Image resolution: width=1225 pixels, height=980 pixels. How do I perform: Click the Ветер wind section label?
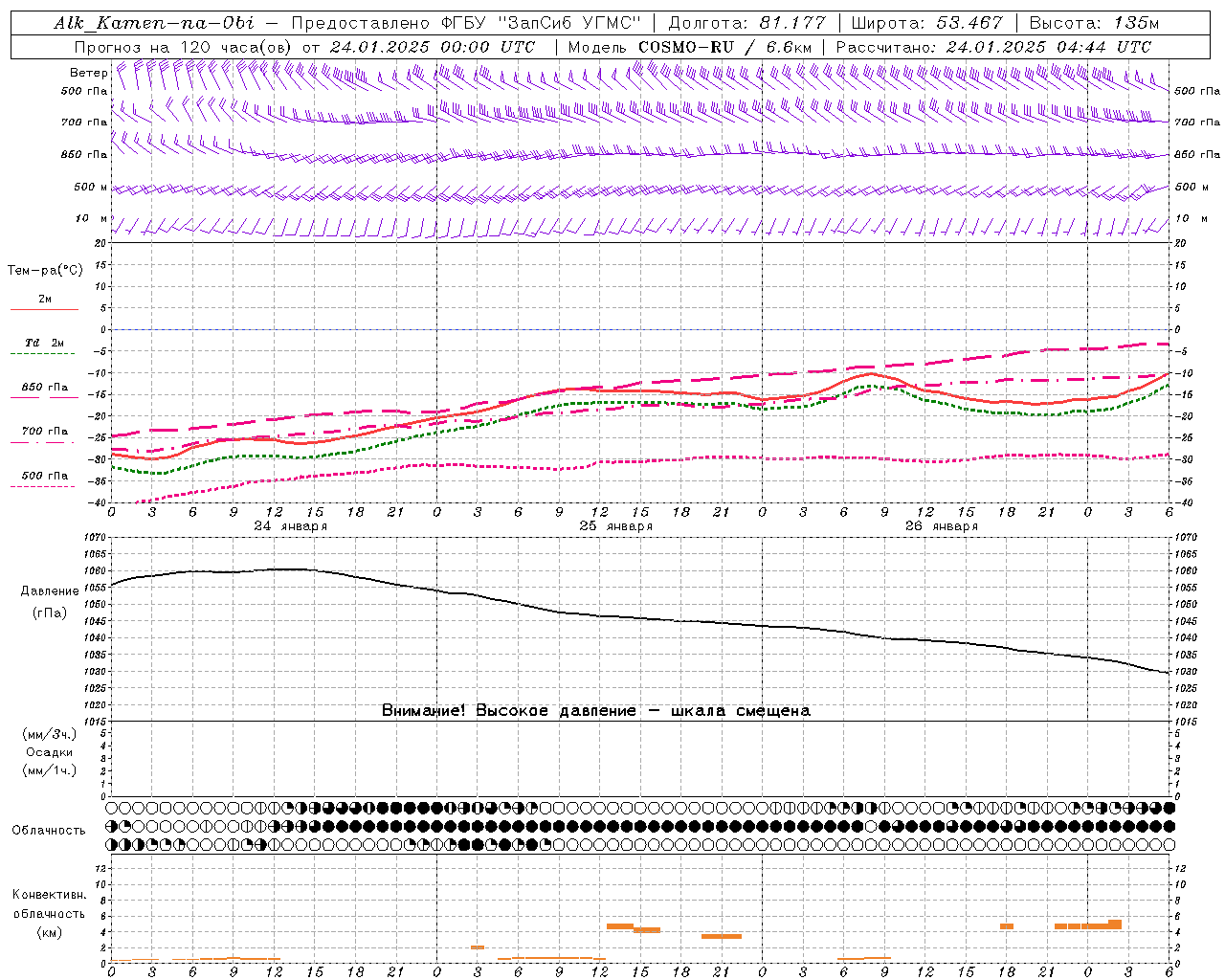tap(89, 73)
